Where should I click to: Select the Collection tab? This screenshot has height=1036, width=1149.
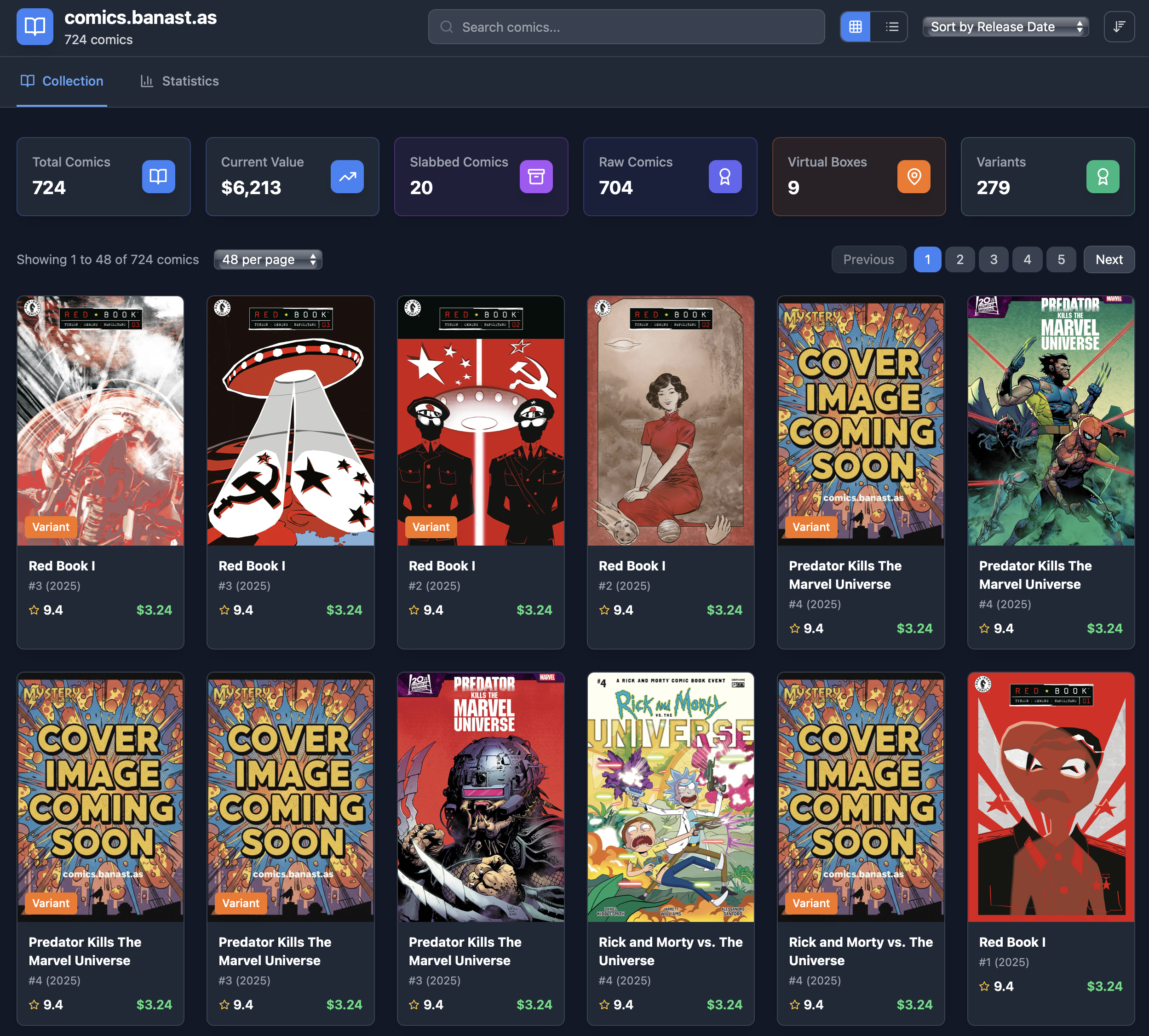pyautogui.click(x=62, y=81)
